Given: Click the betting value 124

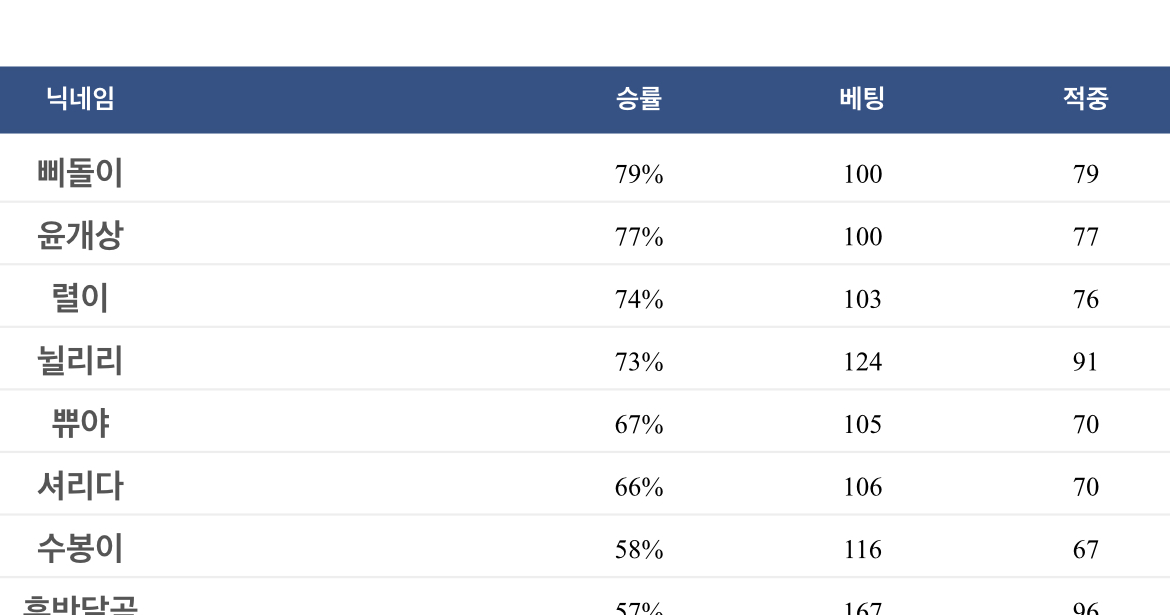Looking at the screenshot, I should coord(863,362).
